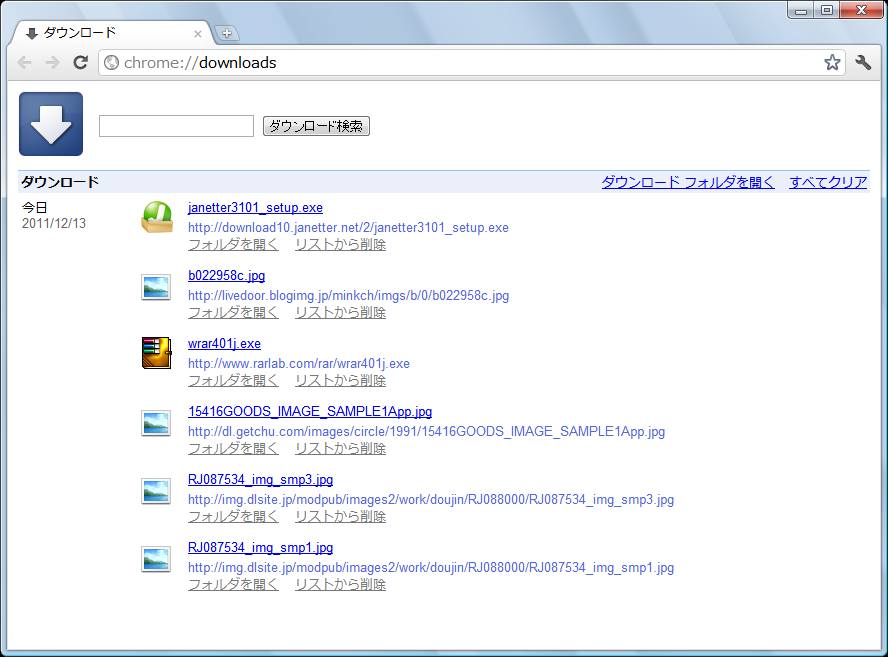Click the download10.janetter.net source URL
888x657 pixels.
[x=348, y=228]
